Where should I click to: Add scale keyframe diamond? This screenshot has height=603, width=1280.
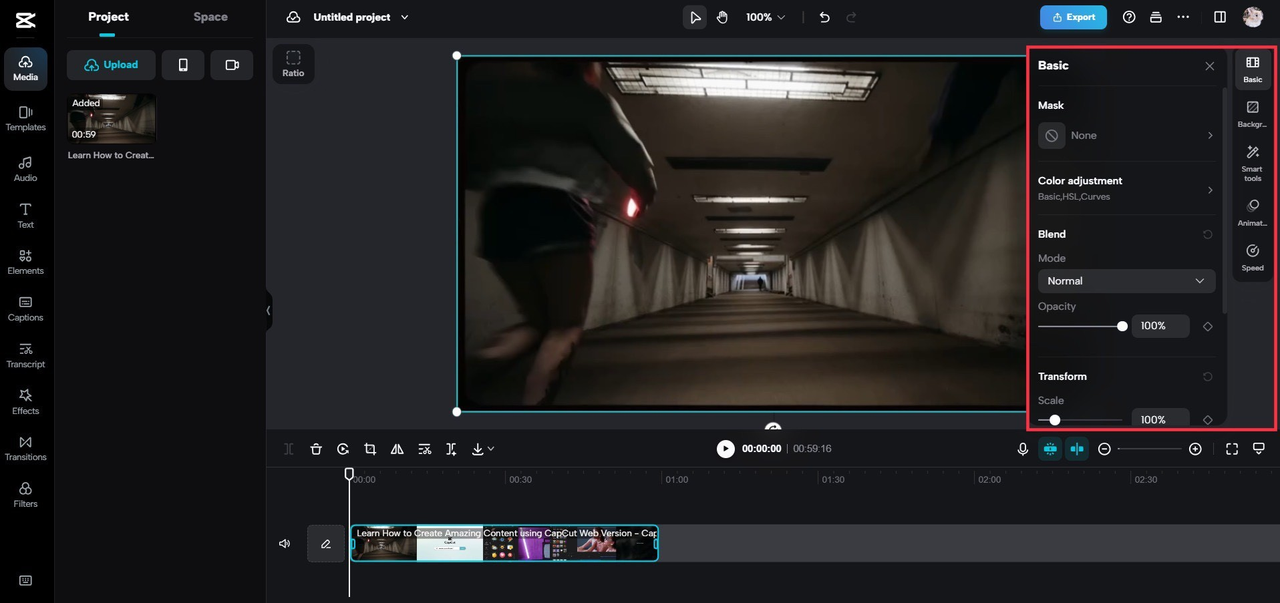point(1207,420)
